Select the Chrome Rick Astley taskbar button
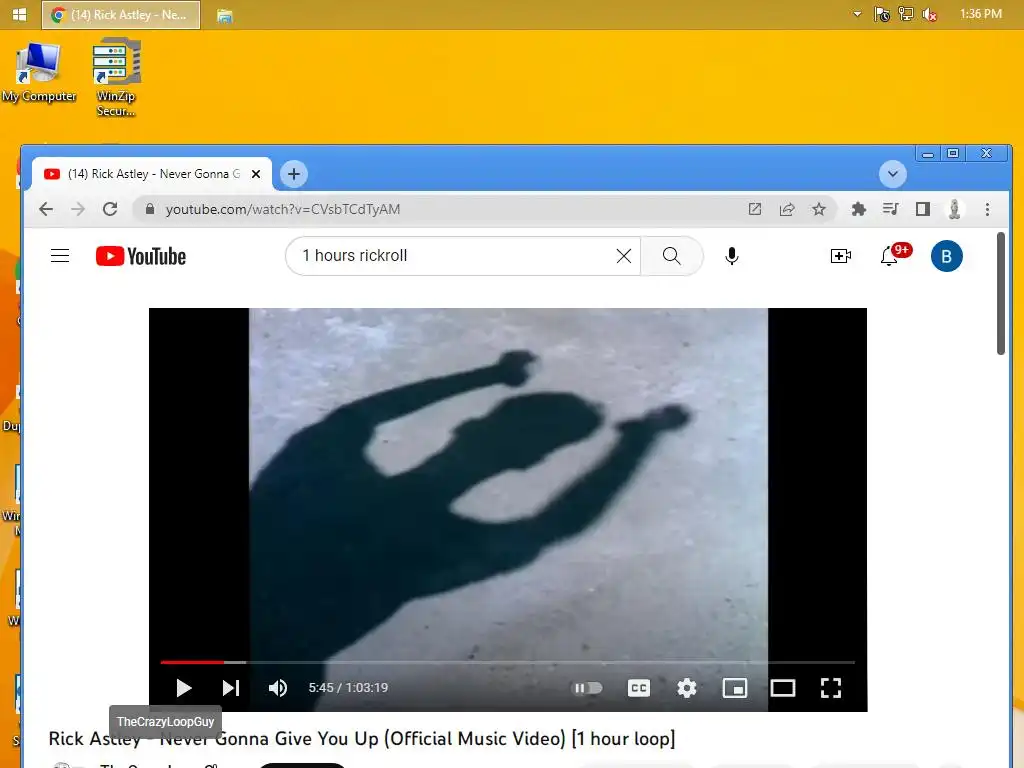Viewport: 1024px width, 768px height. [121, 14]
